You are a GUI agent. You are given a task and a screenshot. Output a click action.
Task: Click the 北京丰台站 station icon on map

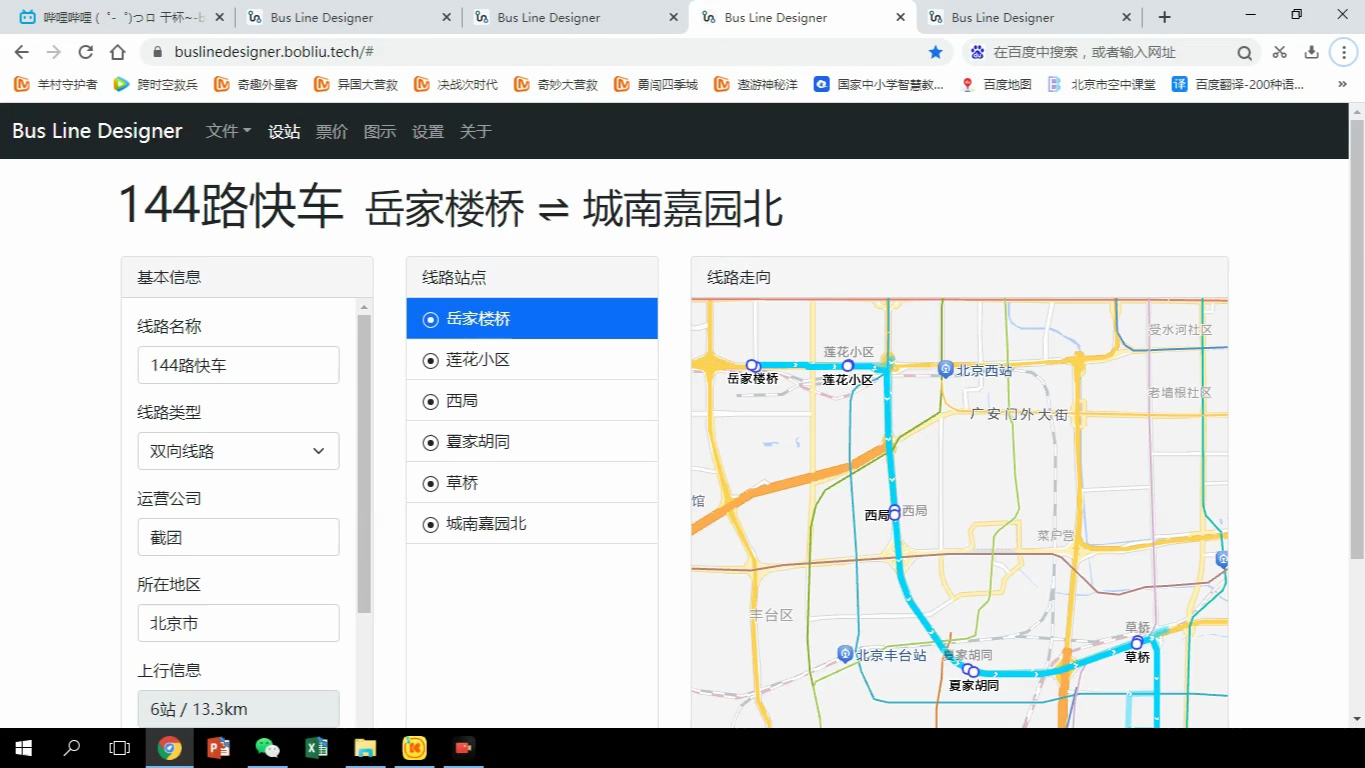click(x=845, y=654)
